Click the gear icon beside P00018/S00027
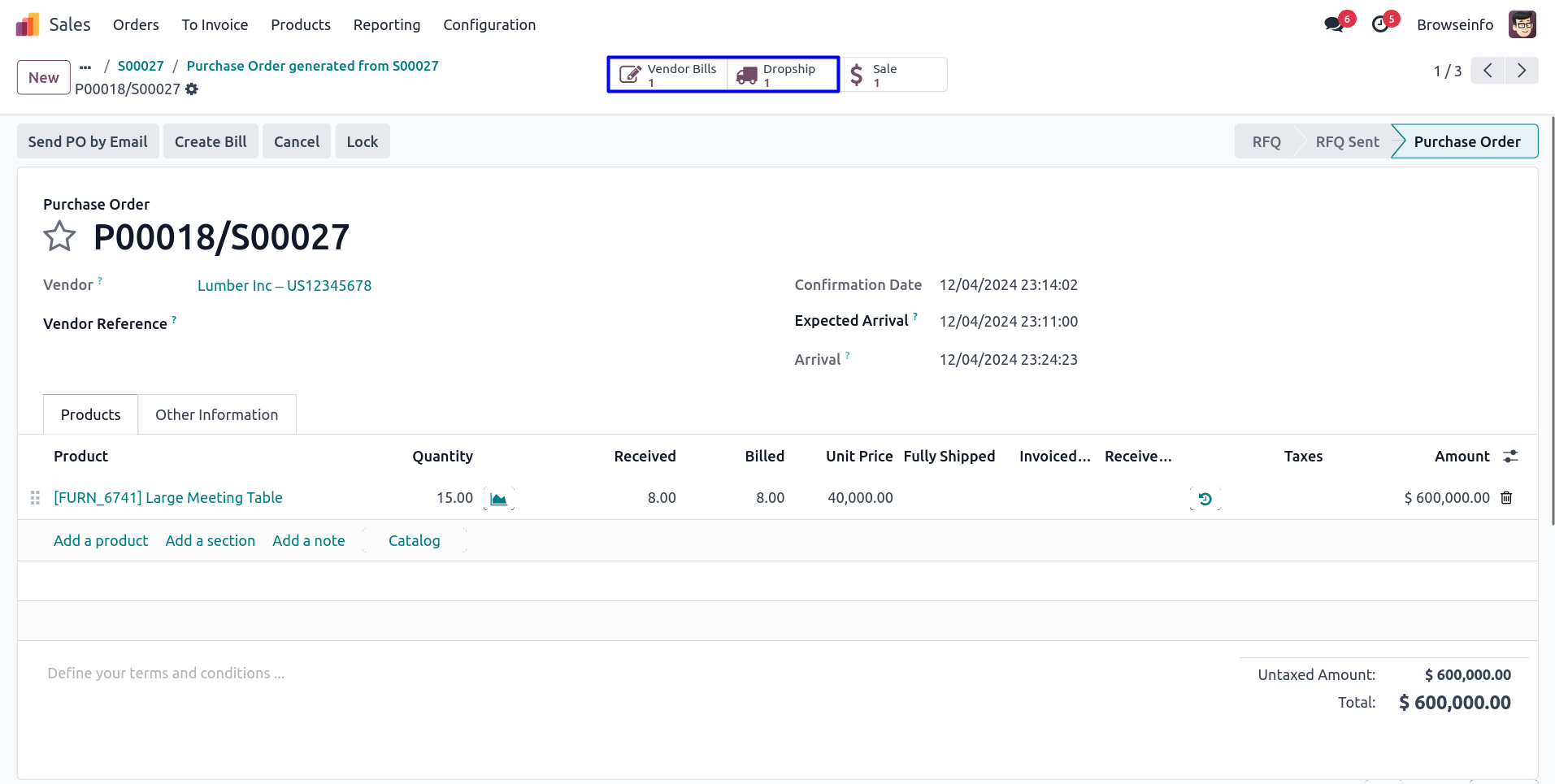1555x784 pixels. point(192,89)
